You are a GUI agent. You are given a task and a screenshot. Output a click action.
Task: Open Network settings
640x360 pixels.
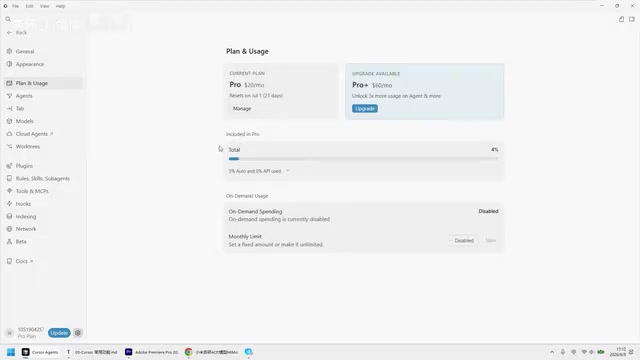pos(26,229)
